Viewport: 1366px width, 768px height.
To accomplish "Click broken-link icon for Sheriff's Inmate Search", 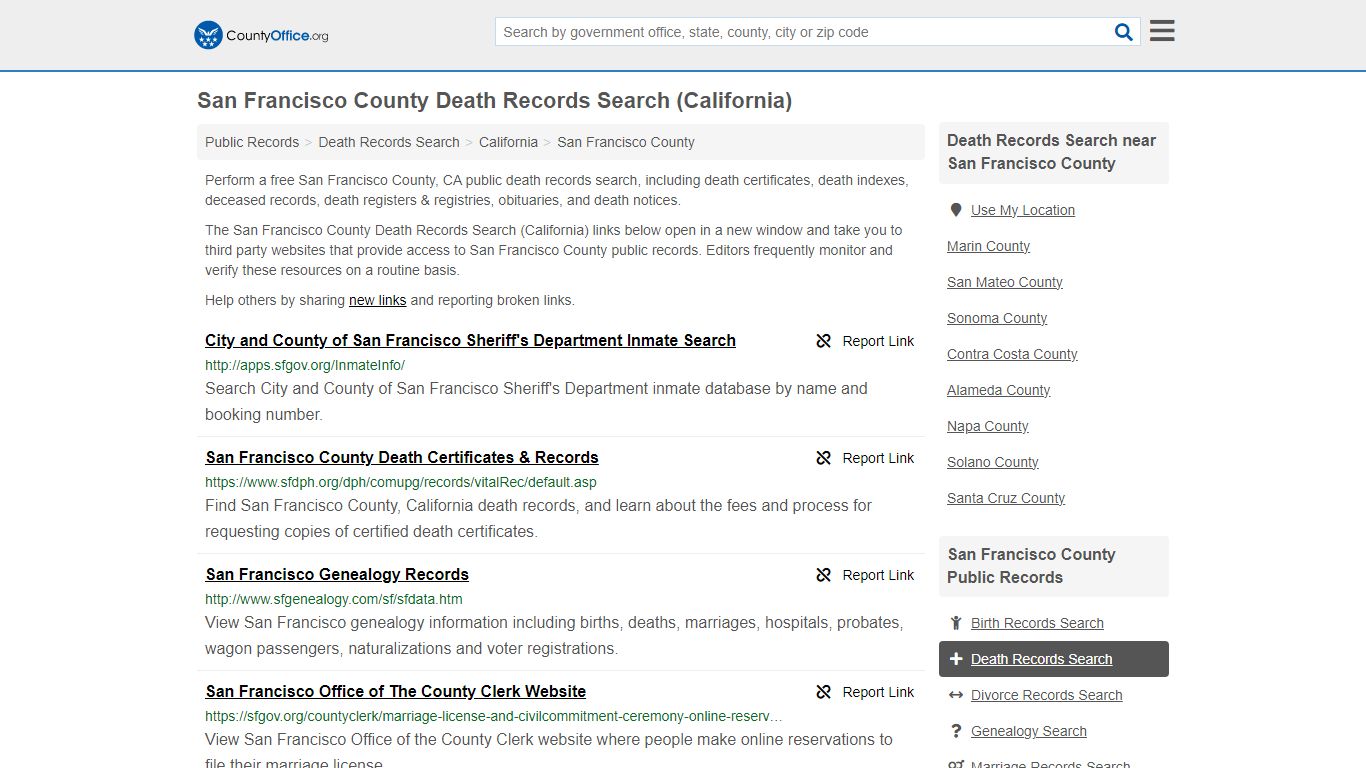I will coord(823,341).
